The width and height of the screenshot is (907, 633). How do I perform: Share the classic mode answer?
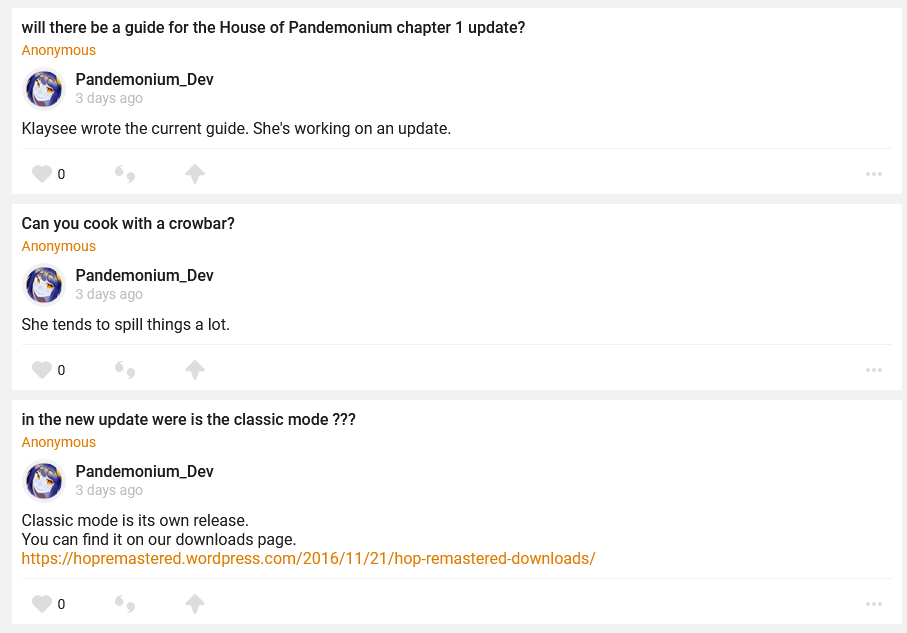[195, 604]
